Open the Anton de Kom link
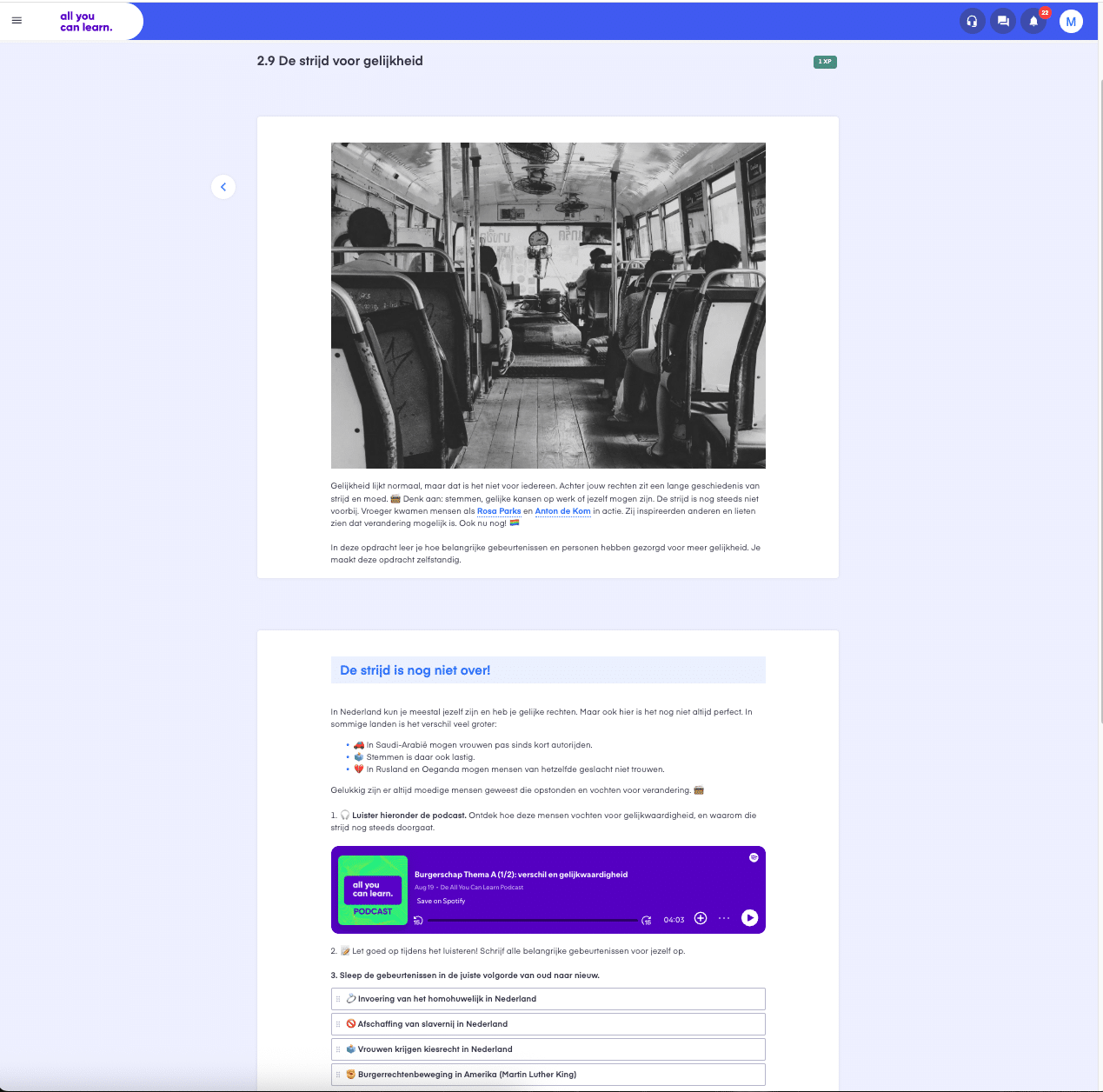 click(x=562, y=511)
